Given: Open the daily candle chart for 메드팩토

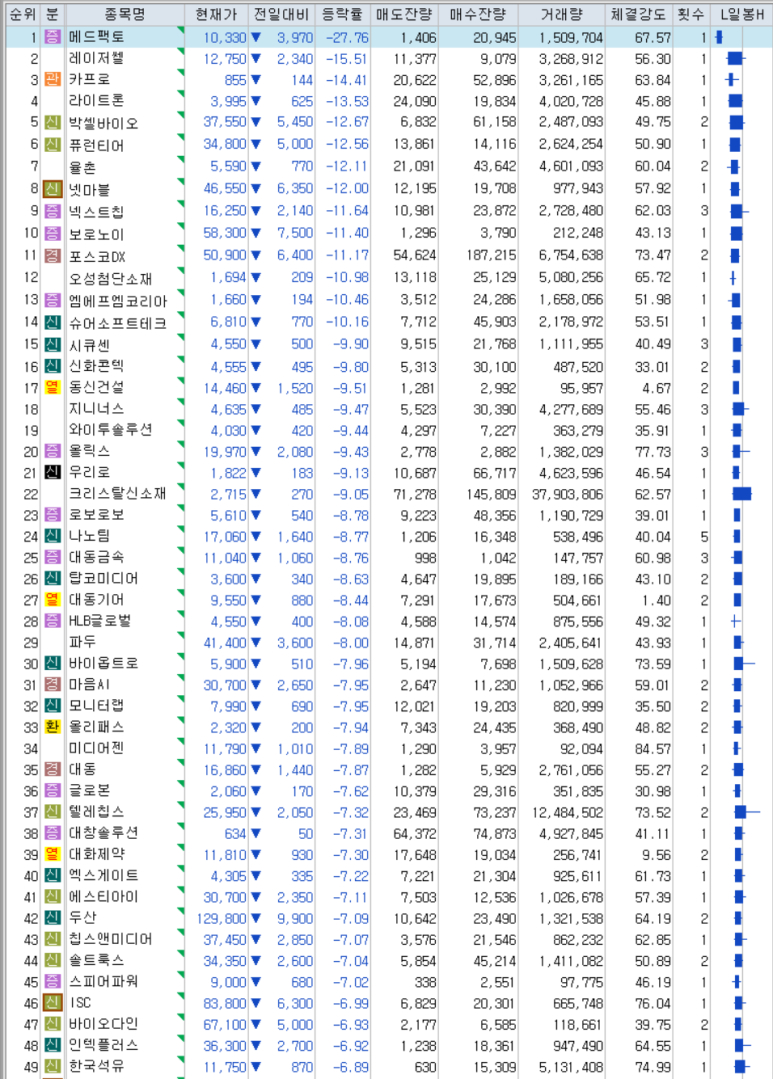Looking at the screenshot, I should click(x=719, y=37).
